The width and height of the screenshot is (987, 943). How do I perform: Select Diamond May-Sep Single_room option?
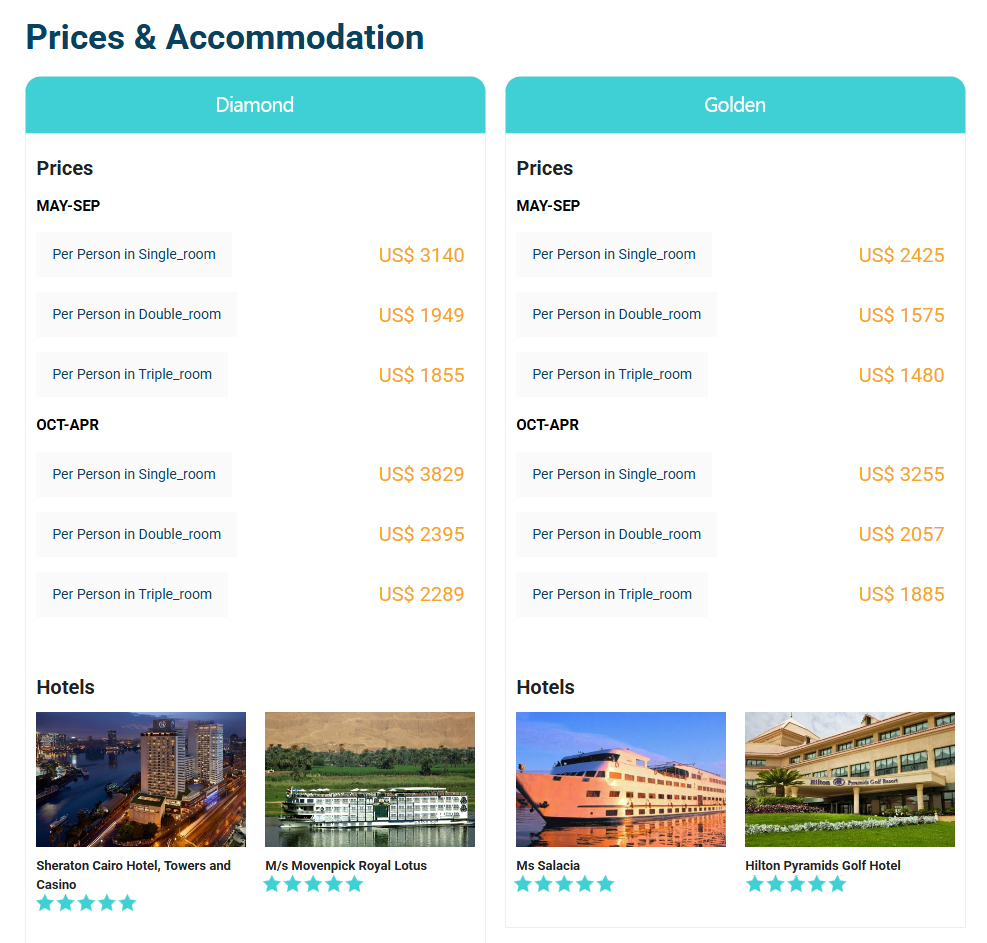pos(134,254)
